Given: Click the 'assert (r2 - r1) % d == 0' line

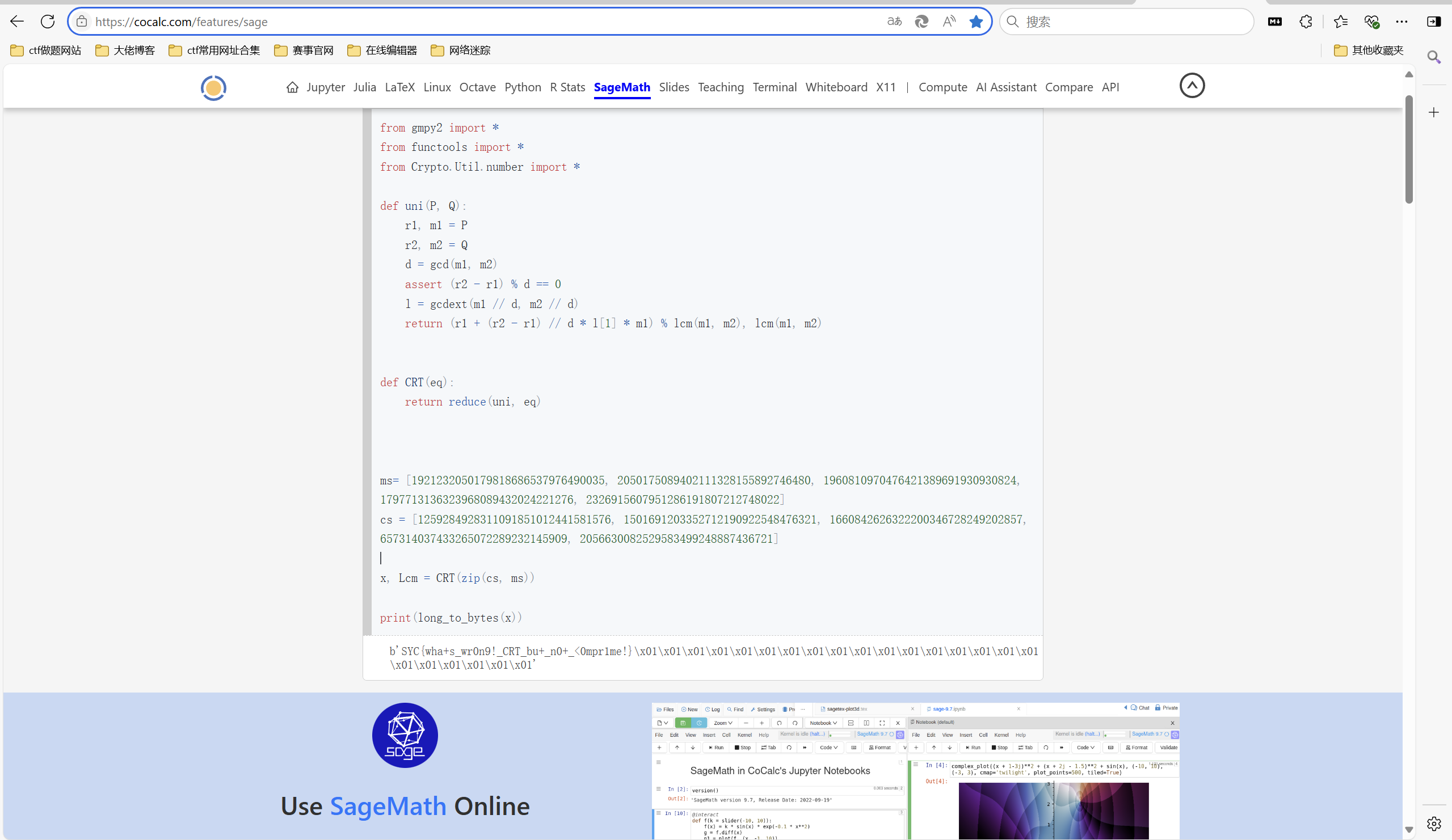Looking at the screenshot, I should [x=483, y=285].
